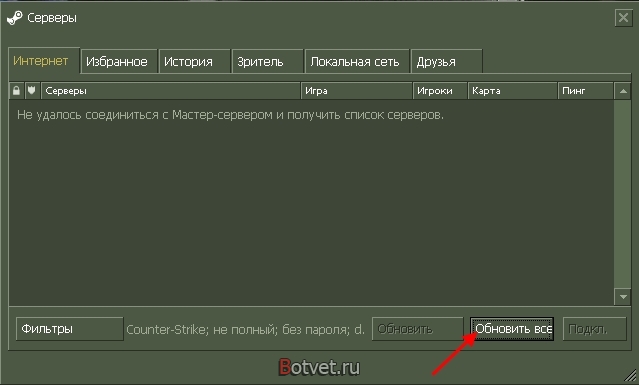This screenshot has height=385, width=639.
Task: Click the Подкл. connect button
Action: point(595,329)
